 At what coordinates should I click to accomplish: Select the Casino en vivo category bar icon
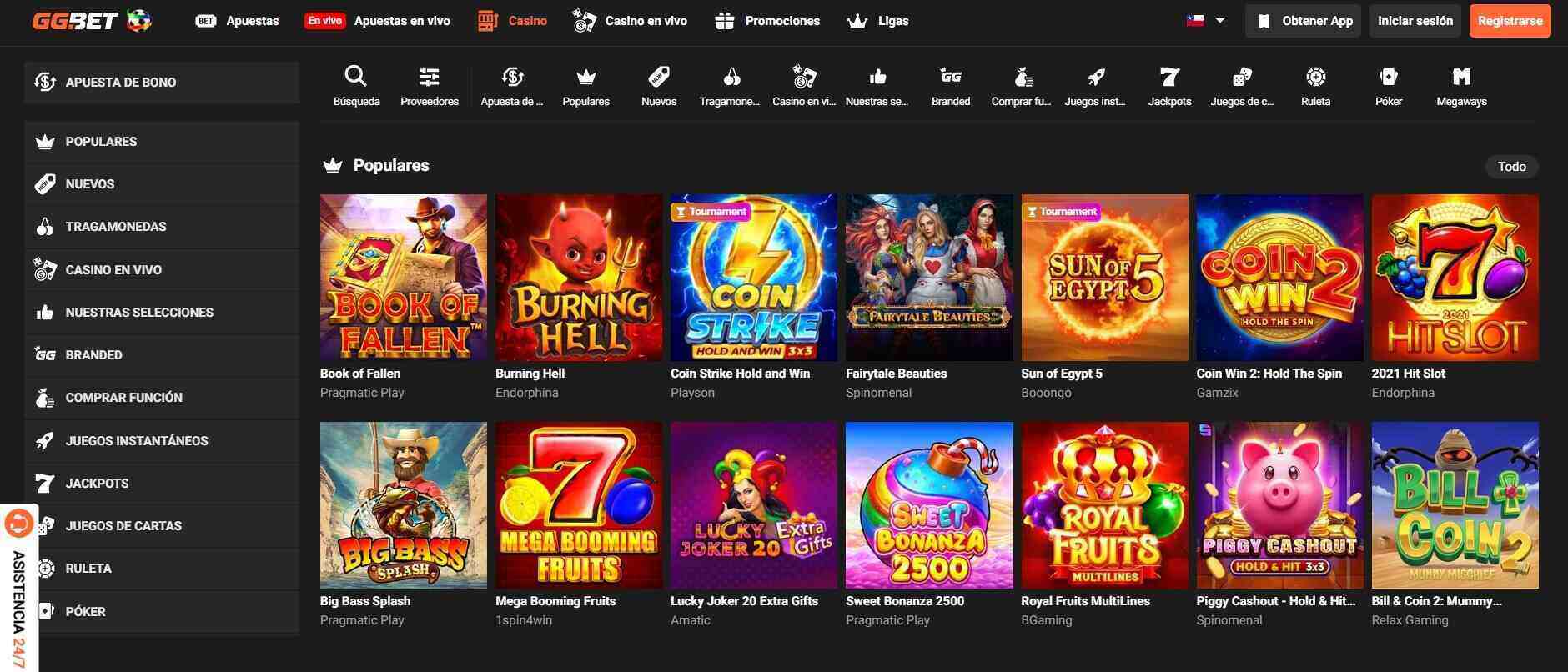click(804, 77)
